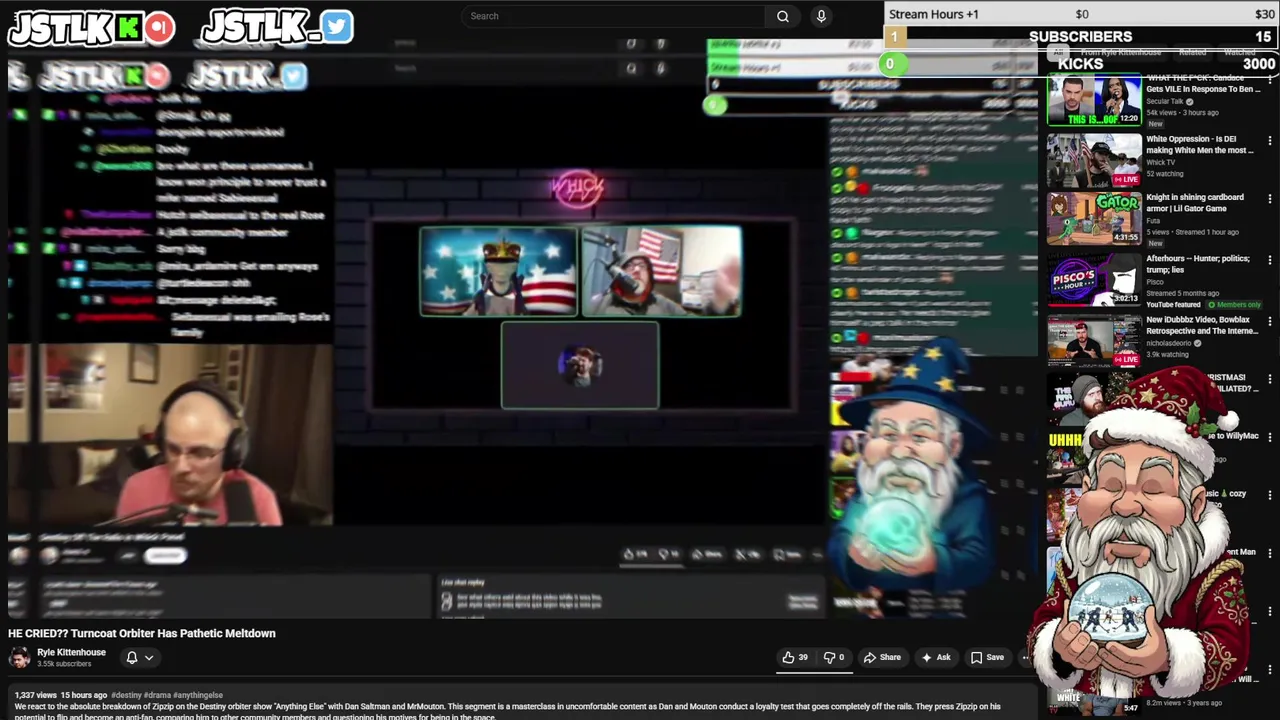This screenshot has width=1280, height=720.
Task: Open options menu for New iDubbbz Video
Action: pos(1270,322)
